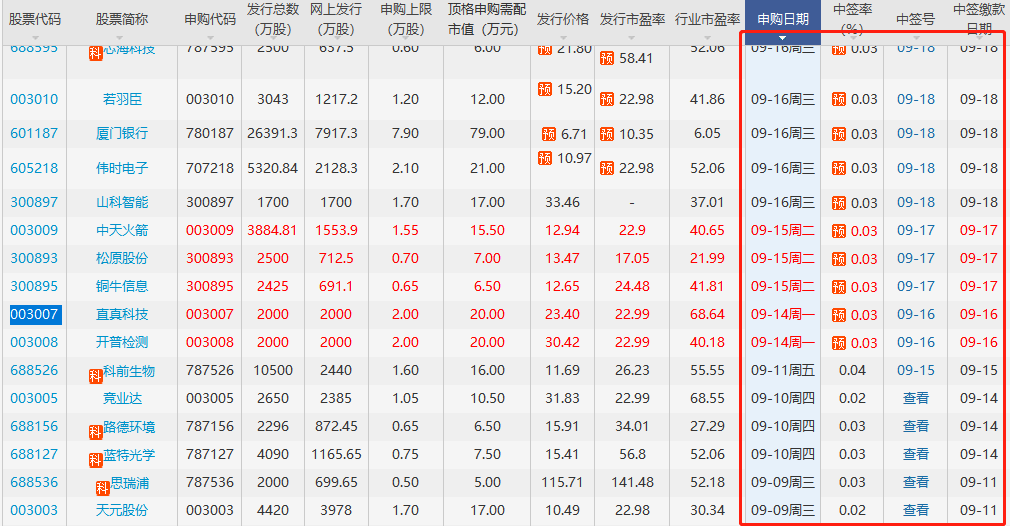Click the 预 badge in 直真科技 中签率 cell
Viewport: 1010px width, 526px height.
[839, 315]
